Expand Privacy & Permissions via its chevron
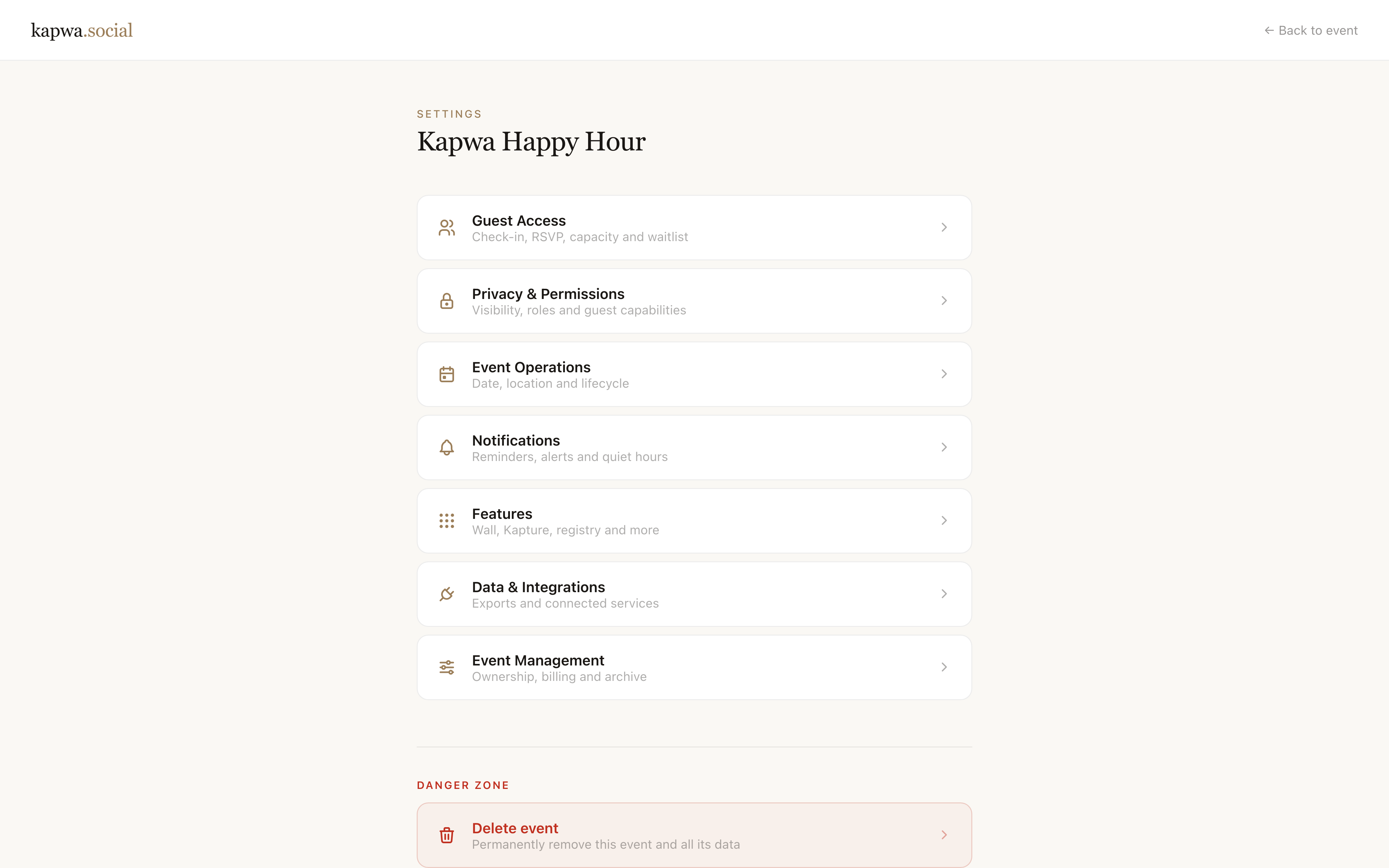1389x868 pixels. click(944, 301)
